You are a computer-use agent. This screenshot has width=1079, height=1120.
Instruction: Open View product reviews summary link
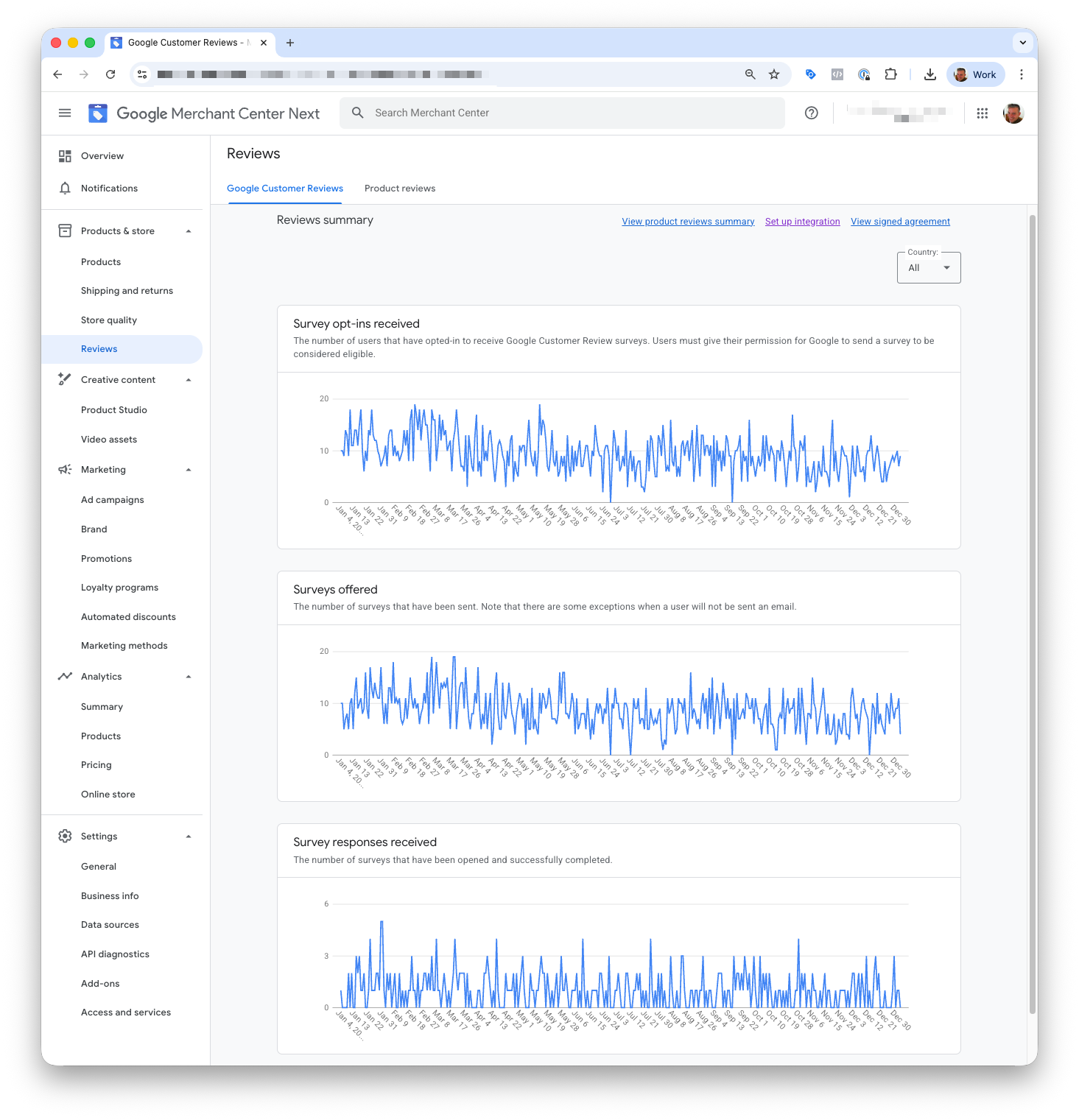click(x=687, y=222)
